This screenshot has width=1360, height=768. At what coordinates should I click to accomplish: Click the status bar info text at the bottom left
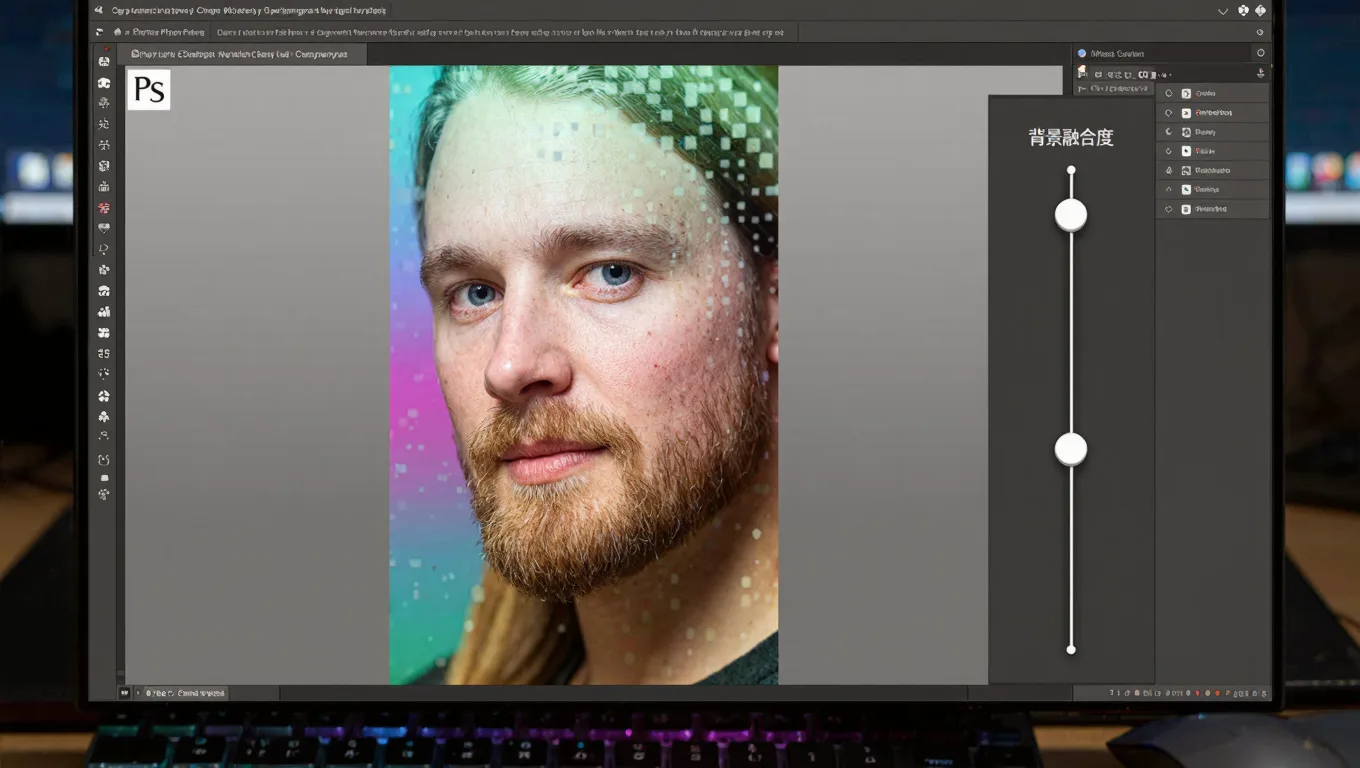click(x=185, y=692)
